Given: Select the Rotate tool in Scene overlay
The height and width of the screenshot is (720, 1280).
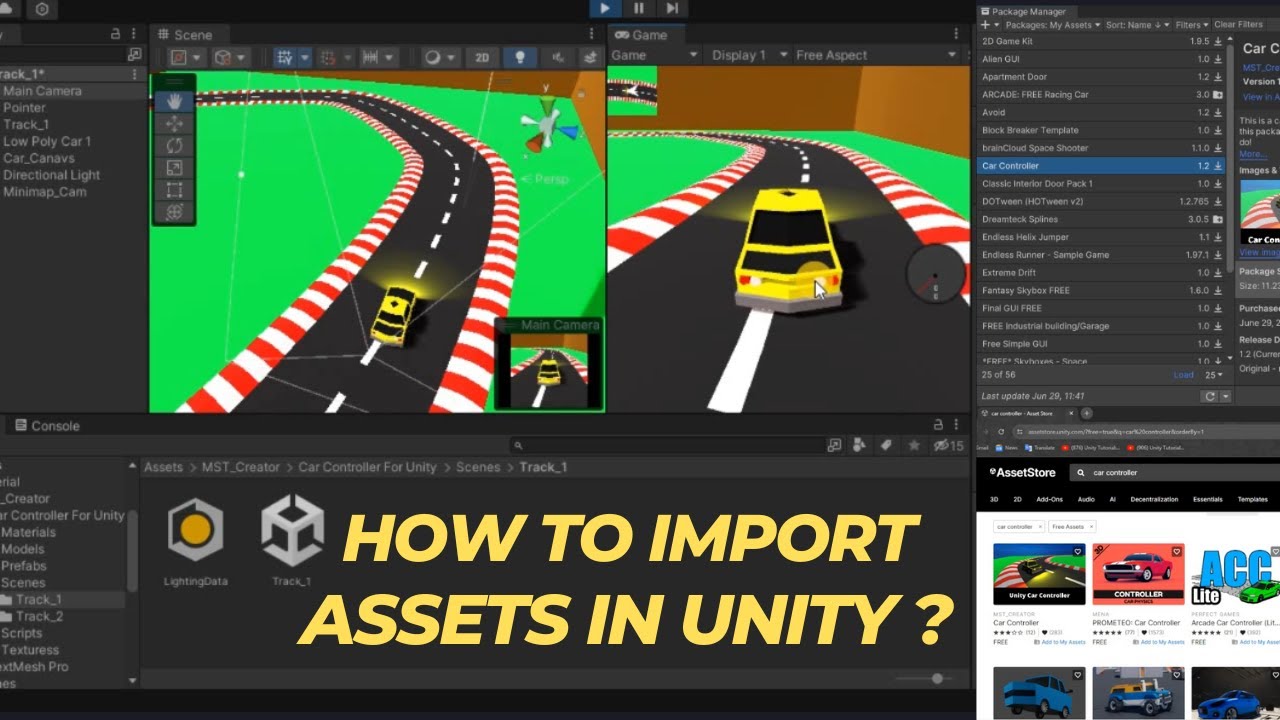Looking at the screenshot, I should pyautogui.click(x=175, y=146).
